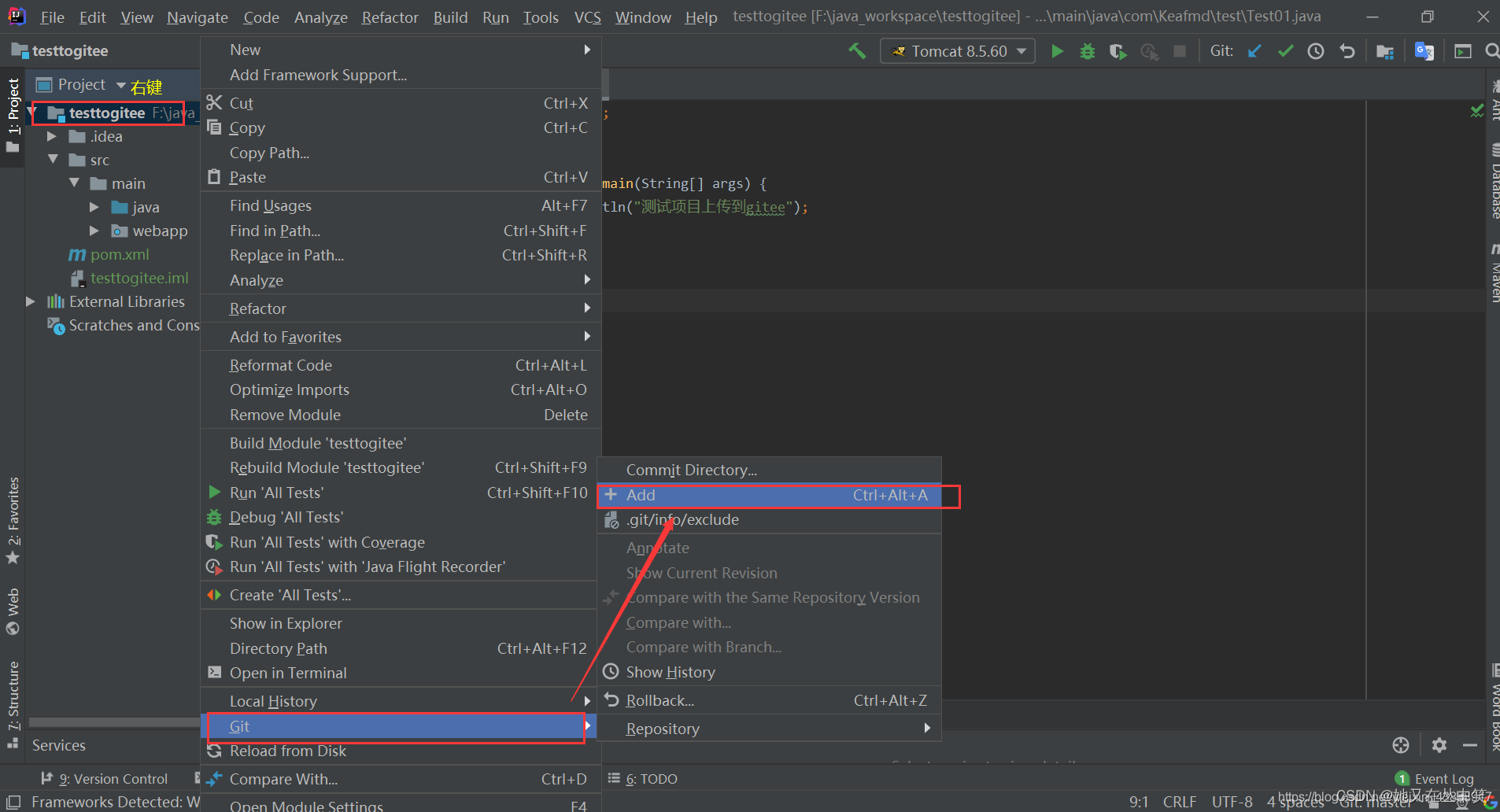
Task: Click Show History in Git submenu
Action: 770,672
